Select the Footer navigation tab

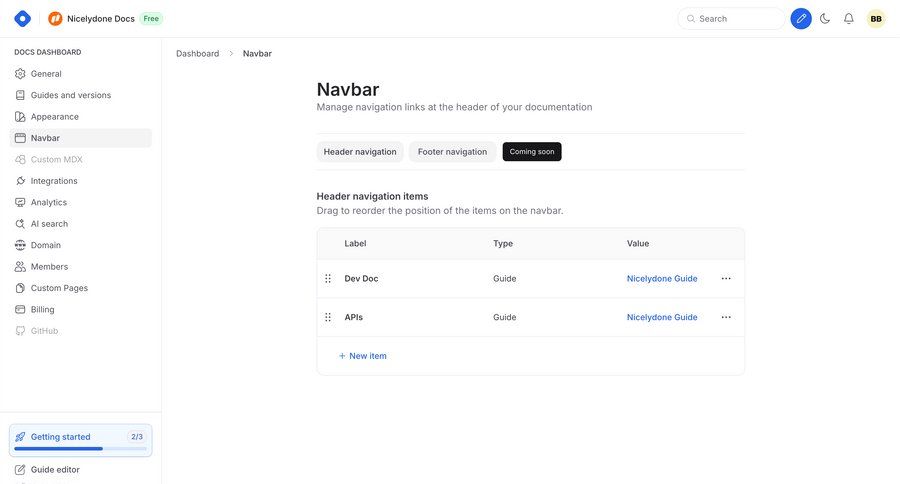[x=452, y=152]
